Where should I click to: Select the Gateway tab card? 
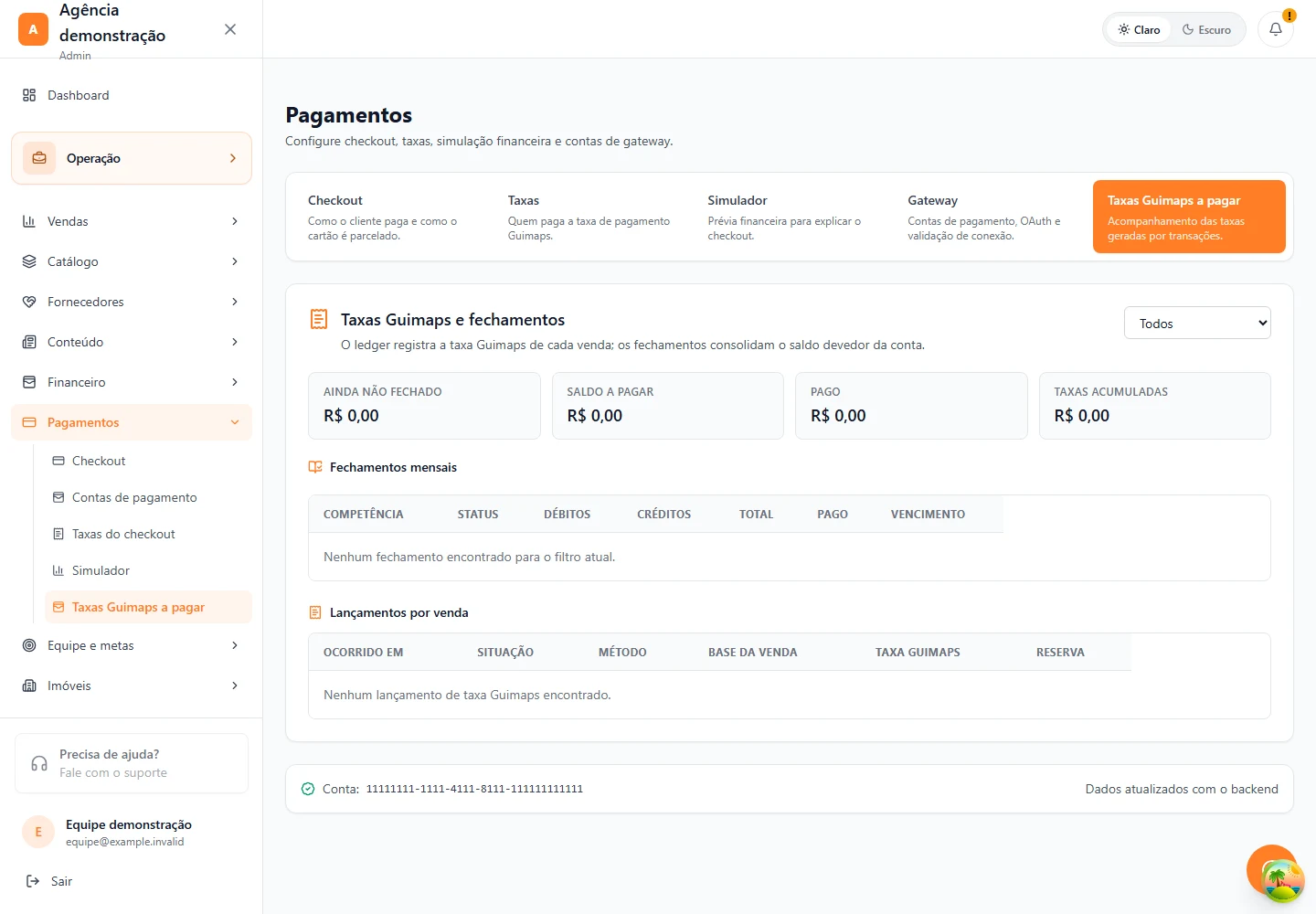[990, 217]
